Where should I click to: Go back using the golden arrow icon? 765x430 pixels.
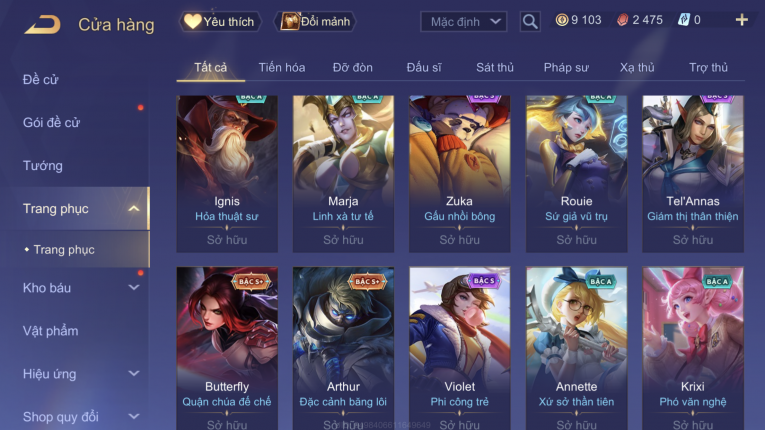point(42,24)
